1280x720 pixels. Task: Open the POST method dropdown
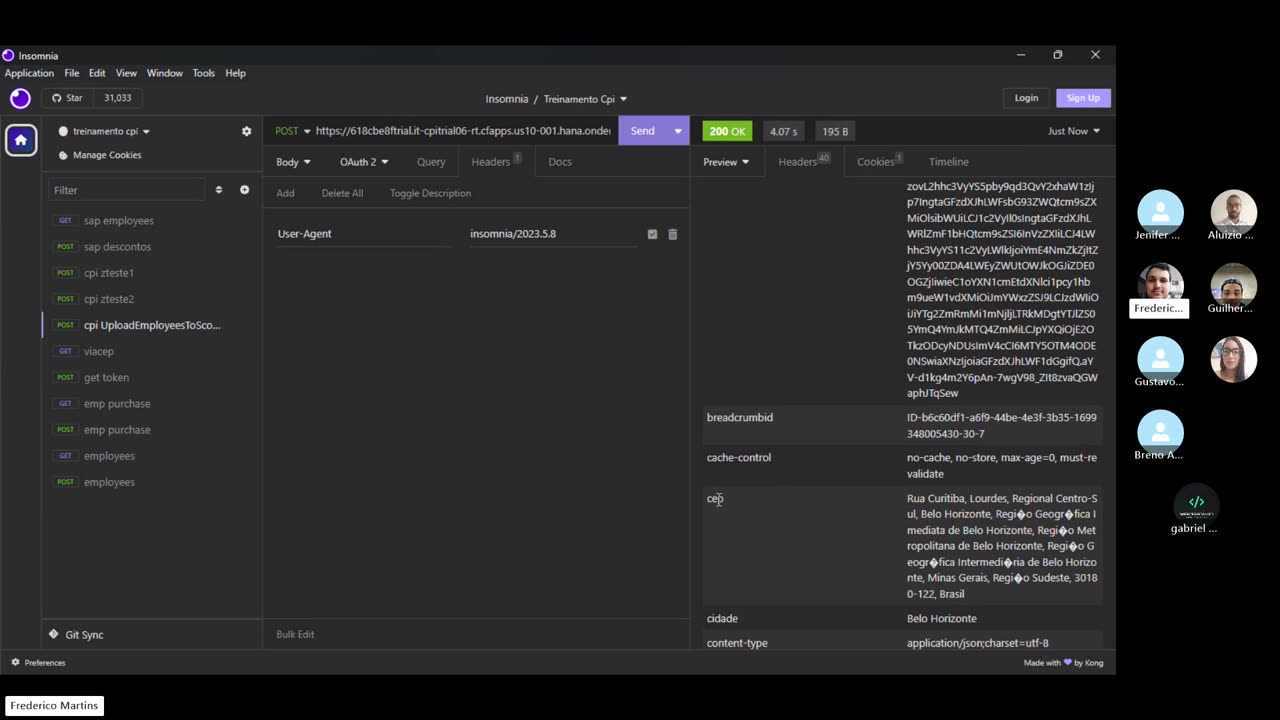[x=293, y=131]
